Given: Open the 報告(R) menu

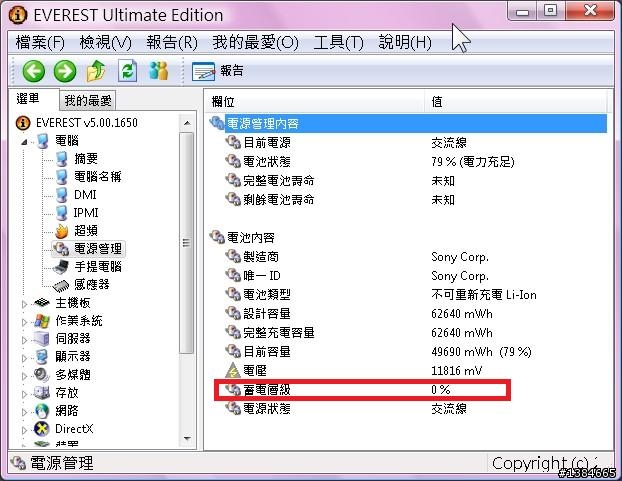Looking at the screenshot, I should (172, 42).
